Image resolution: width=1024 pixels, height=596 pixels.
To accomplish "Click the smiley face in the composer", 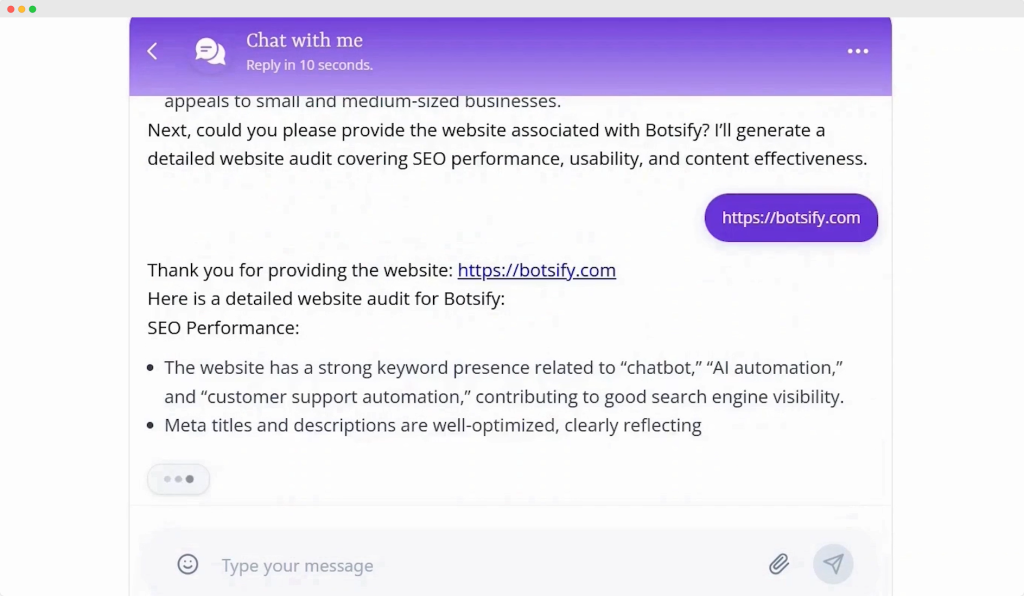I will click(188, 564).
